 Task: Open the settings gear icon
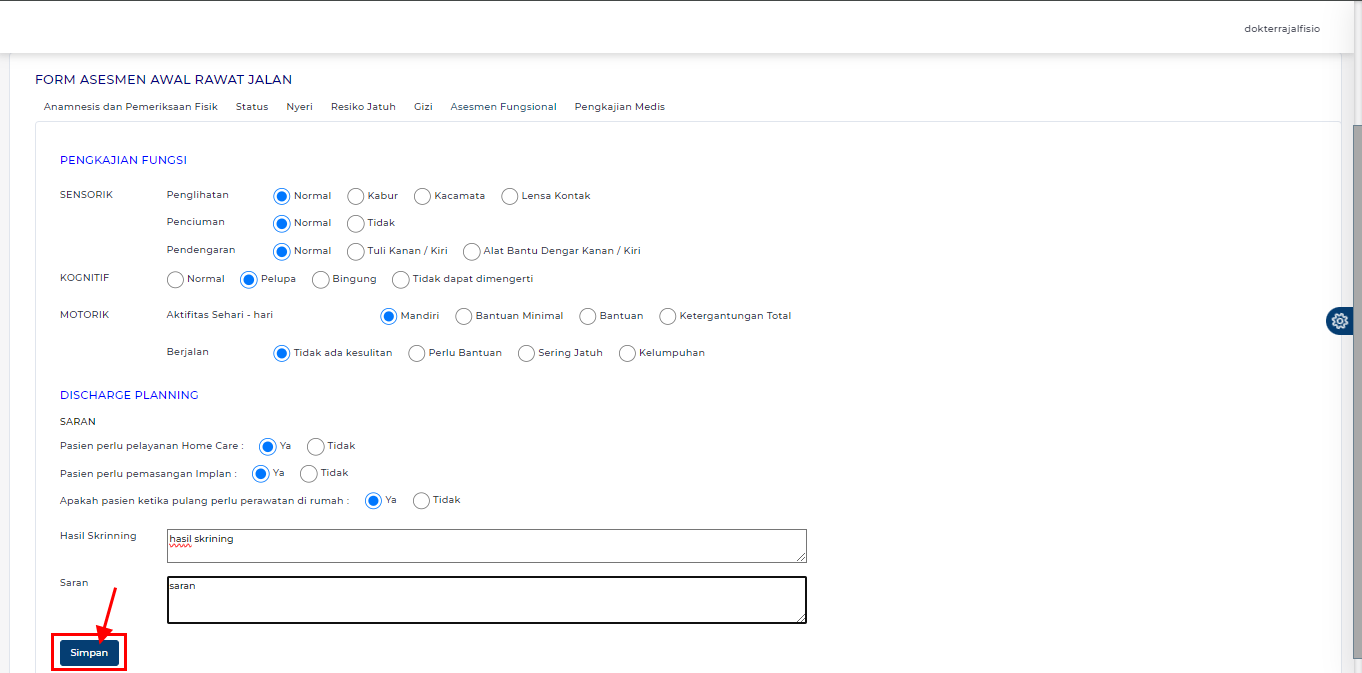coord(1340,321)
